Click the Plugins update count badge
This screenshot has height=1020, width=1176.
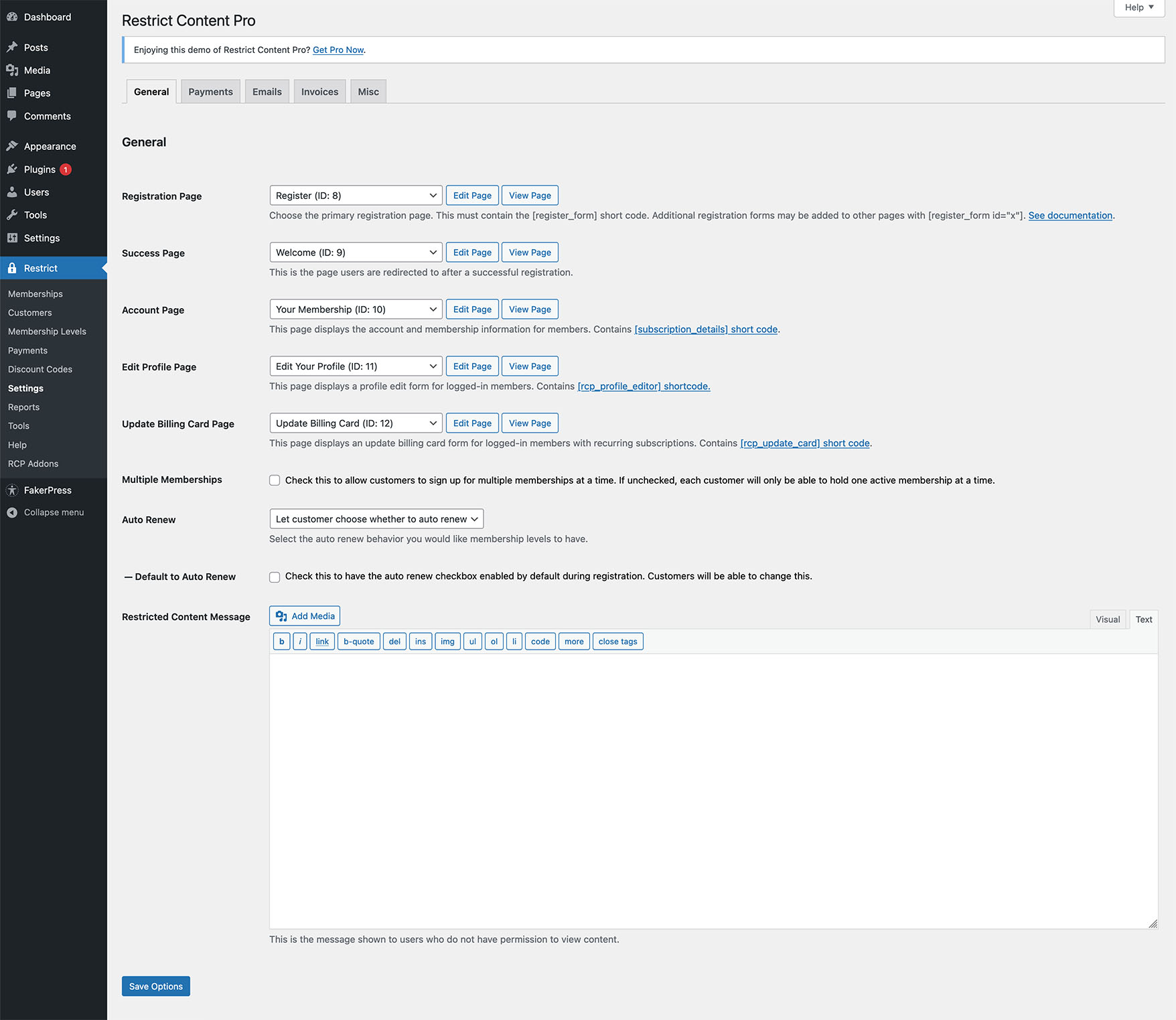(66, 169)
